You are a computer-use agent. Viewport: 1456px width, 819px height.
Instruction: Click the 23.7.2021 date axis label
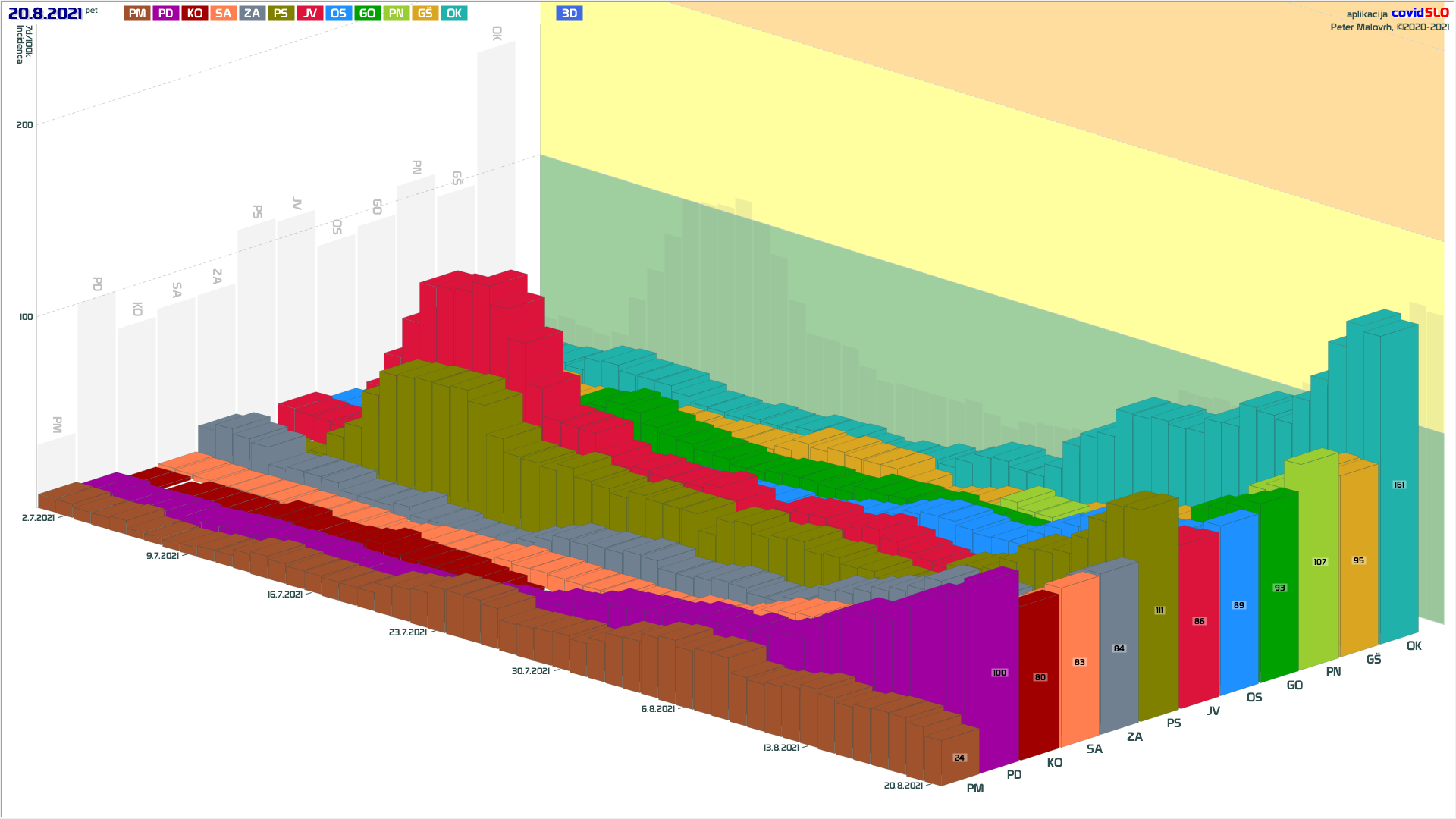[408, 632]
